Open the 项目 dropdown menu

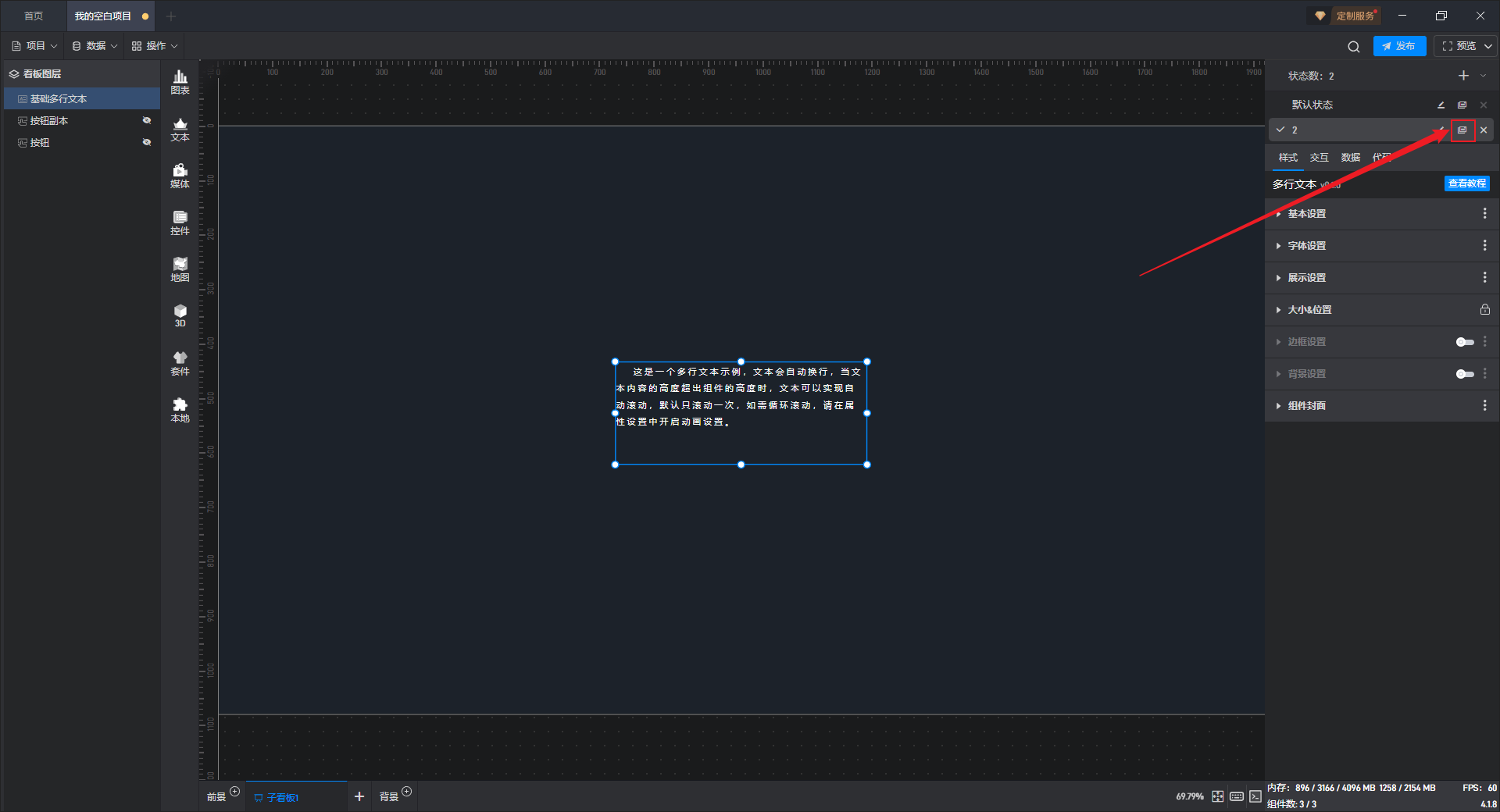pyautogui.click(x=35, y=46)
